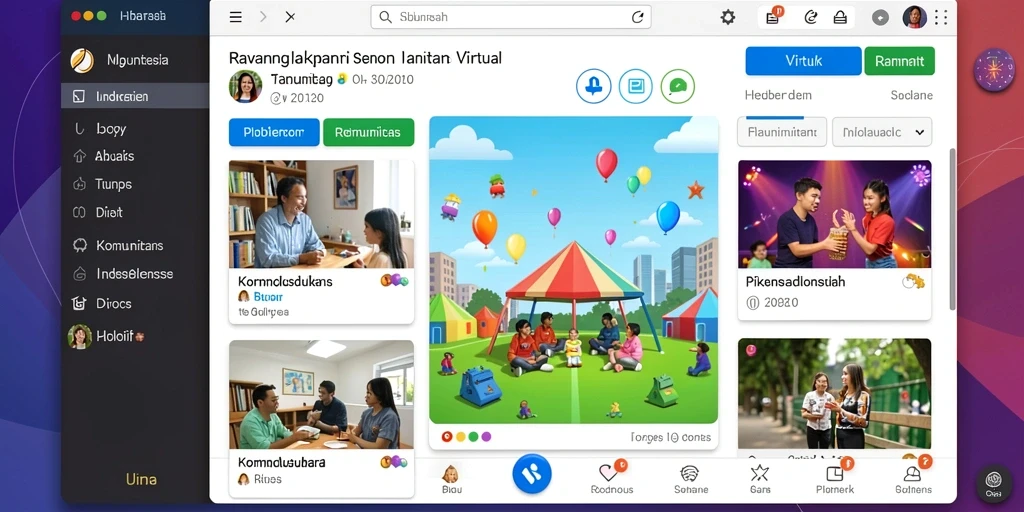Open Indsselensse sidebar item
The height and width of the screenshot is (512, 1024).
click(135, 274)
